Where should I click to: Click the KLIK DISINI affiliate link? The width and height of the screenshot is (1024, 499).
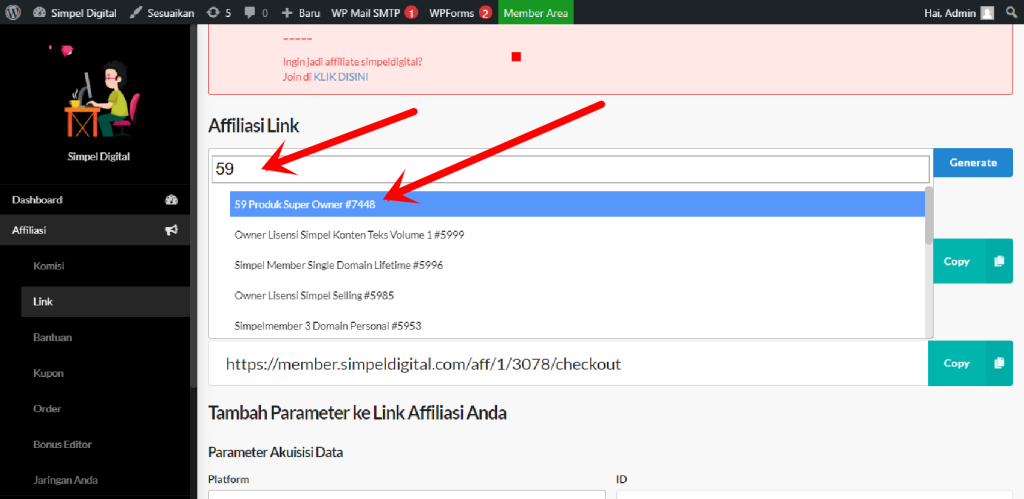(x=341, y=77)
